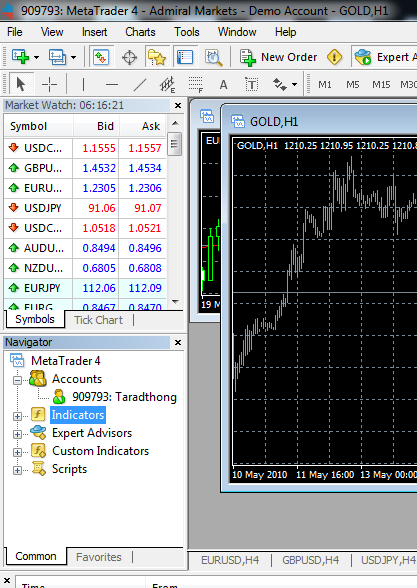Switch chart to M5 timeframe
This screenshot has width=417, height=588.
tap(352, 85)
